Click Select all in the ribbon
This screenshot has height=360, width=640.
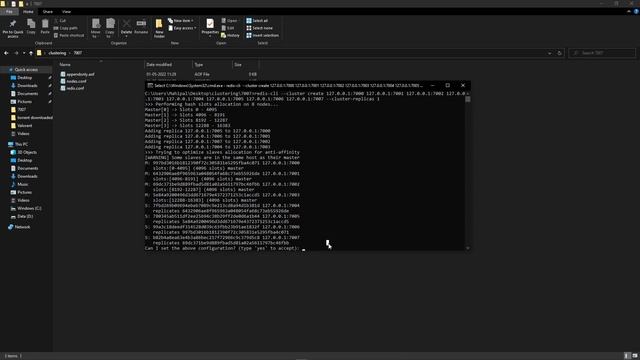tap(257, 20)
